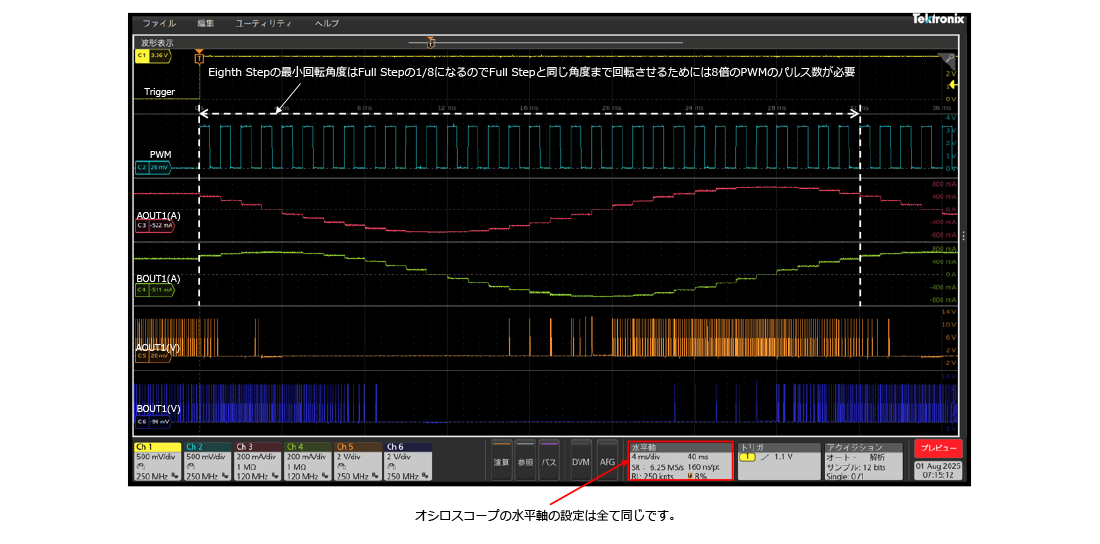This screenshot has width=1100, height=544.
Task: Add a reference waveform with 参照
Action: tap(525, 461)
